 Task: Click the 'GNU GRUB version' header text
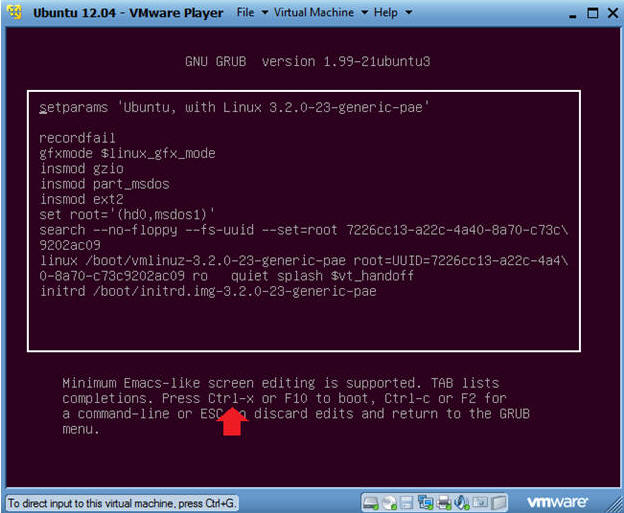click(x=308, y=61)
